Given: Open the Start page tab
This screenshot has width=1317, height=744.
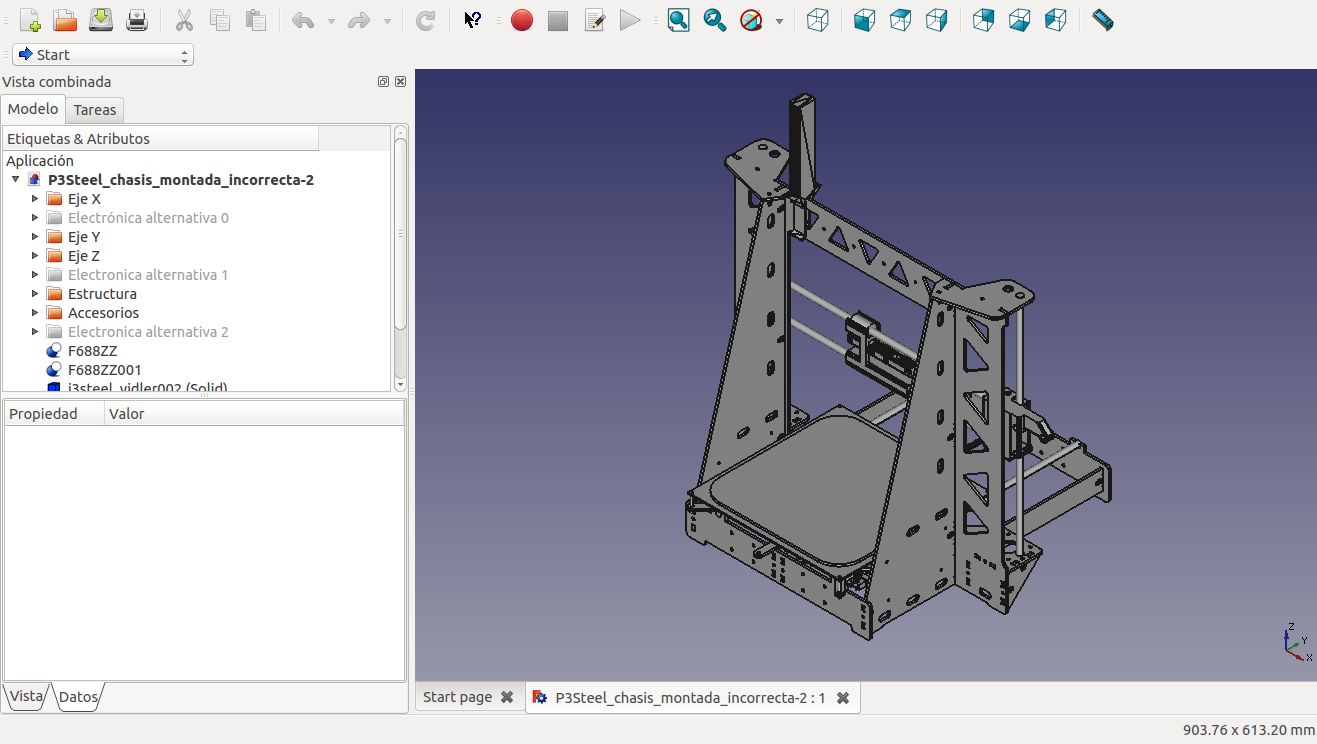Looking at the screenshot, I should (457, 697).
